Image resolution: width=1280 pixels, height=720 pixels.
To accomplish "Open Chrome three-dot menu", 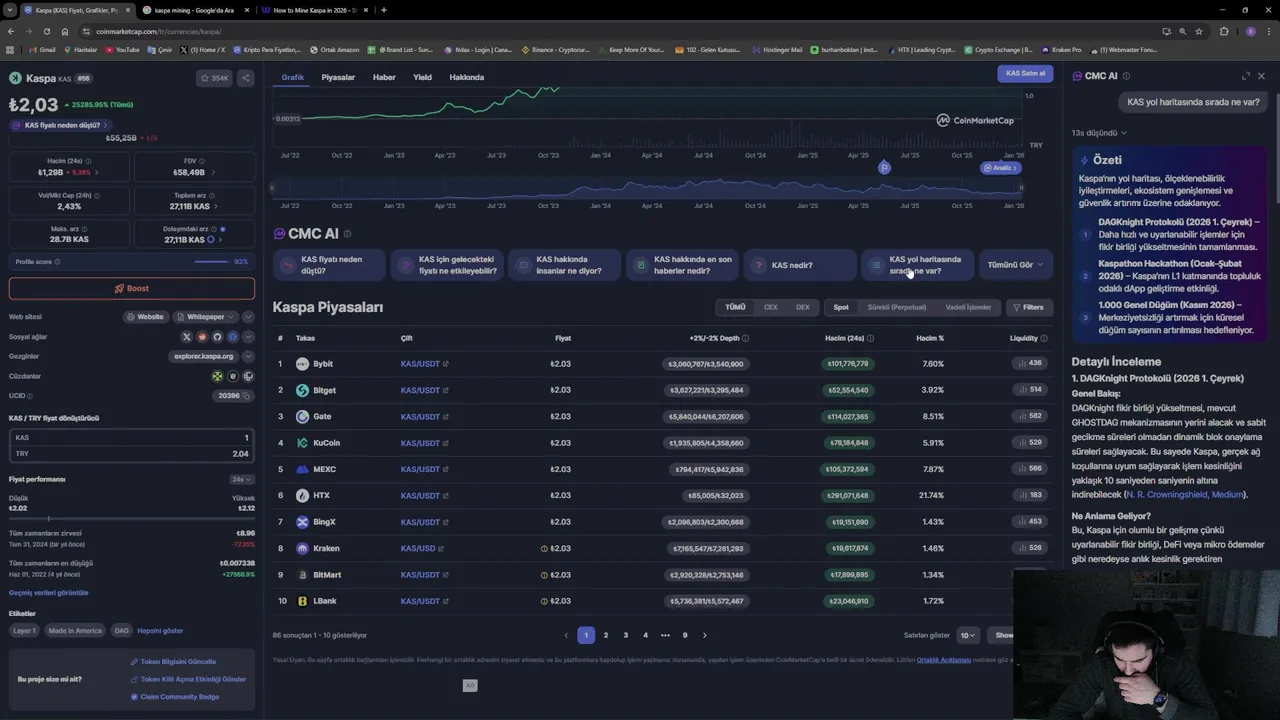I will click(x=1268, y=31).
